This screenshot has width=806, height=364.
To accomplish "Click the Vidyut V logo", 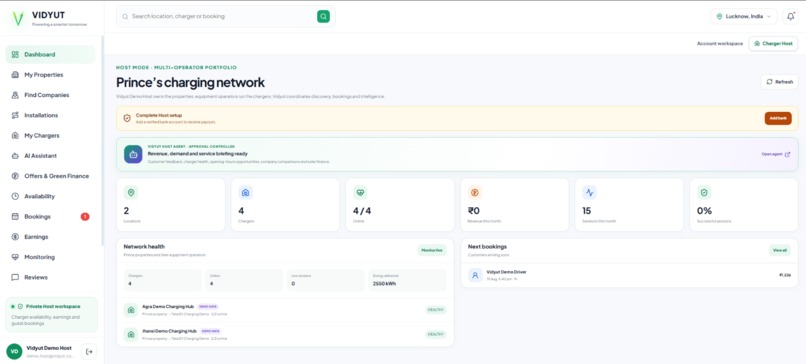I will click(18, 19).
